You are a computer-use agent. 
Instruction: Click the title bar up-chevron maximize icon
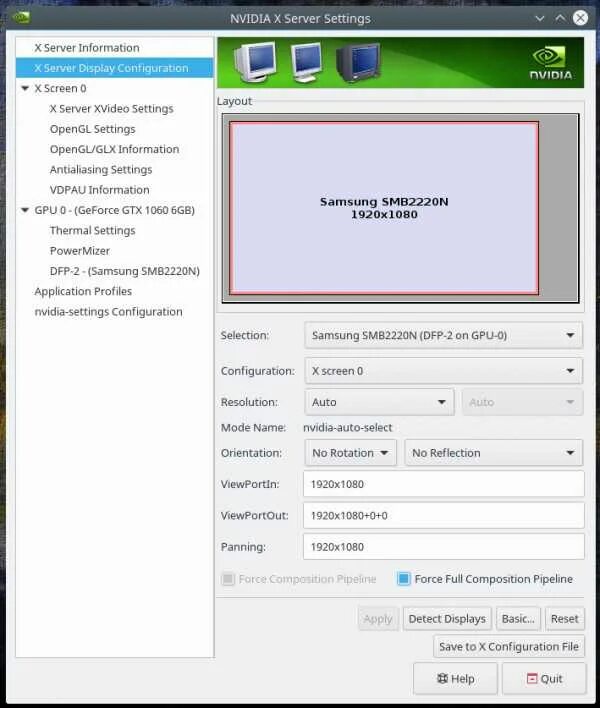(x=560, y=19)
